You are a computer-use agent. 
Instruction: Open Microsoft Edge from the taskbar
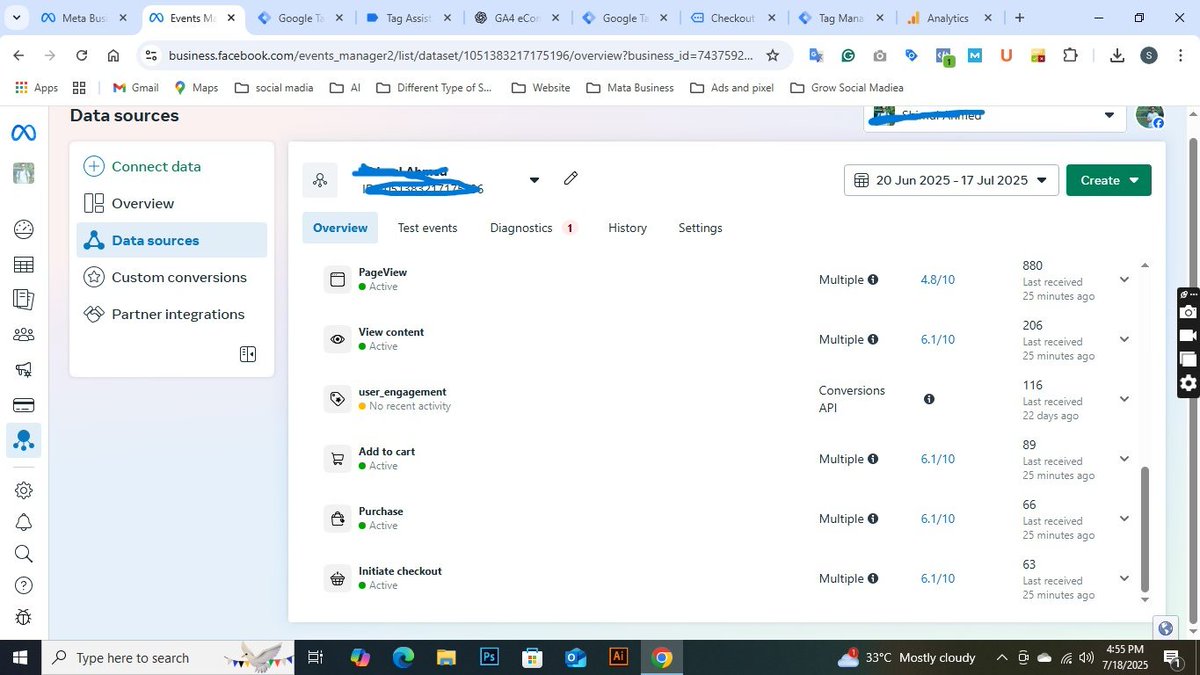point(403,658)
